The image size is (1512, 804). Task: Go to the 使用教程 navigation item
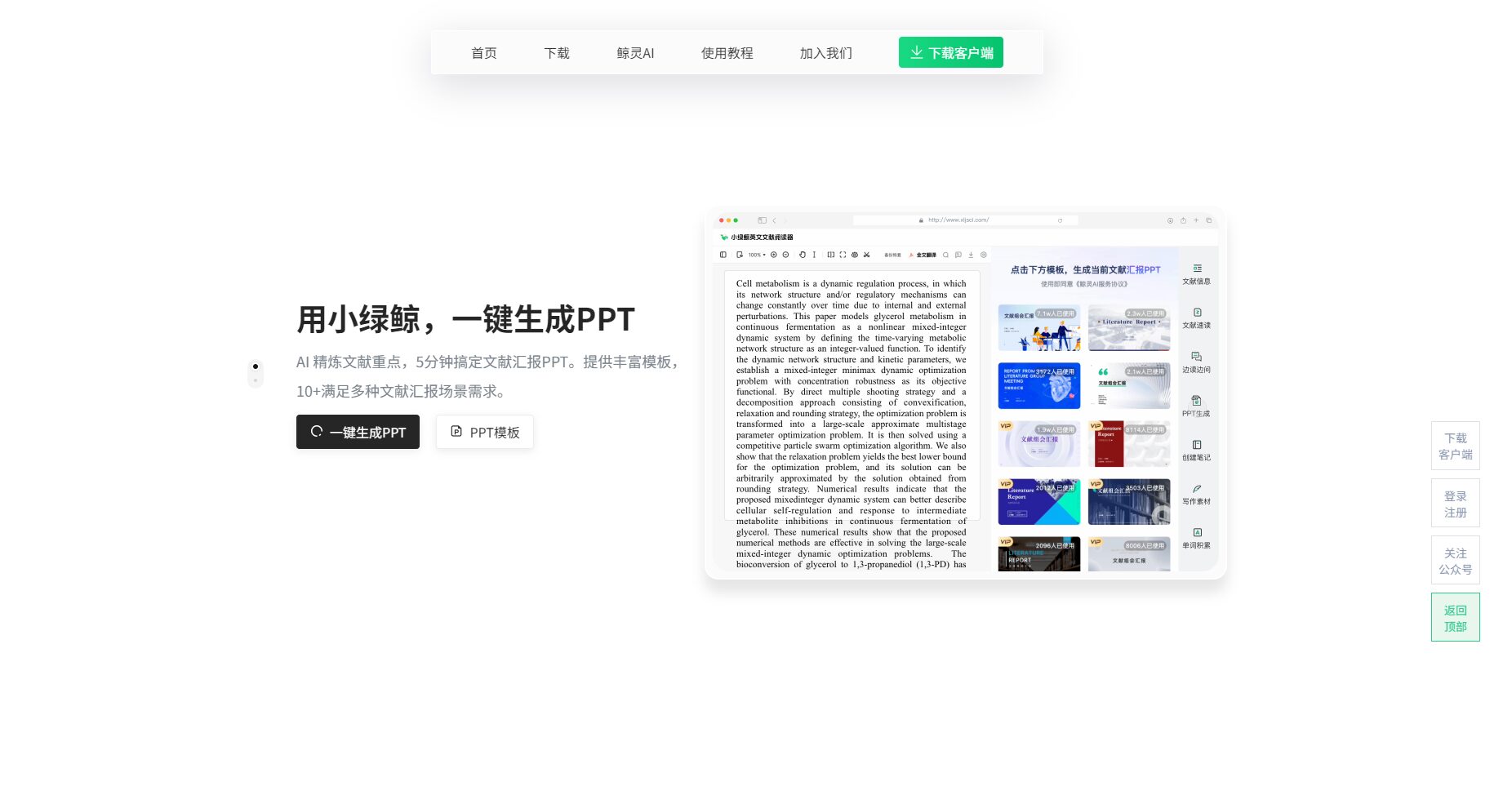point(727,53)
